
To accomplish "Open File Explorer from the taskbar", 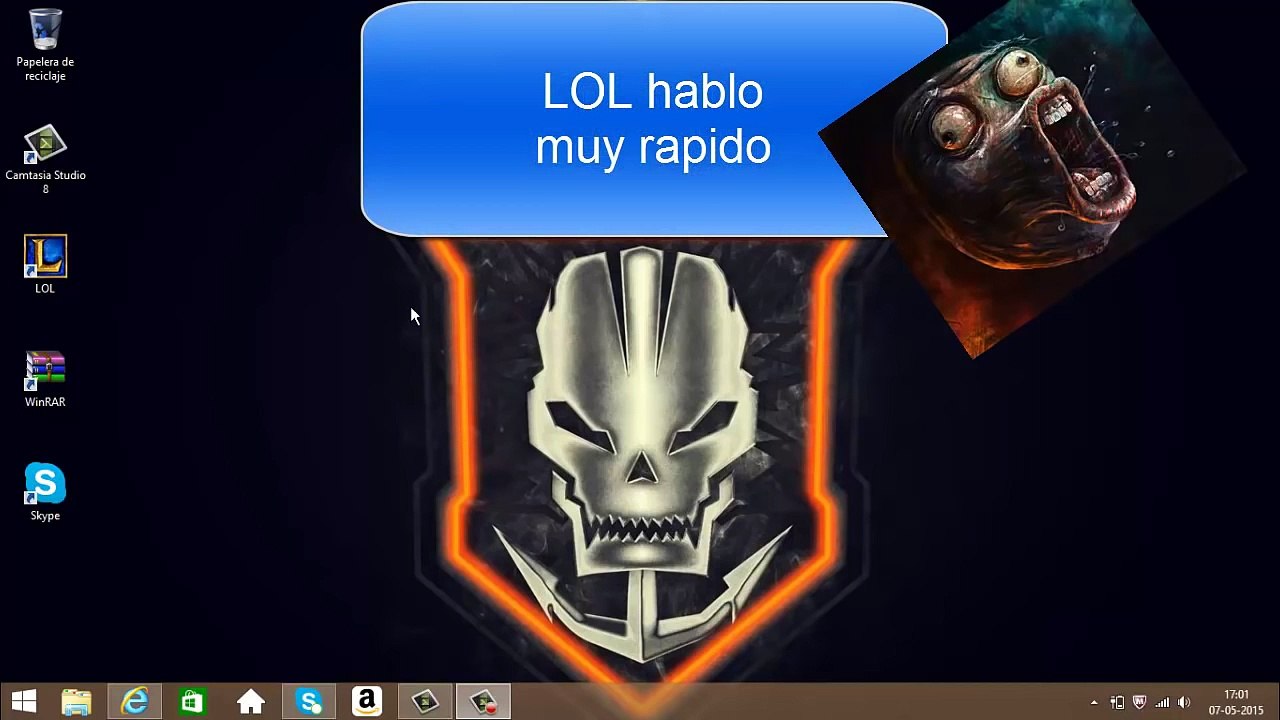I will (x=77, y=702).
